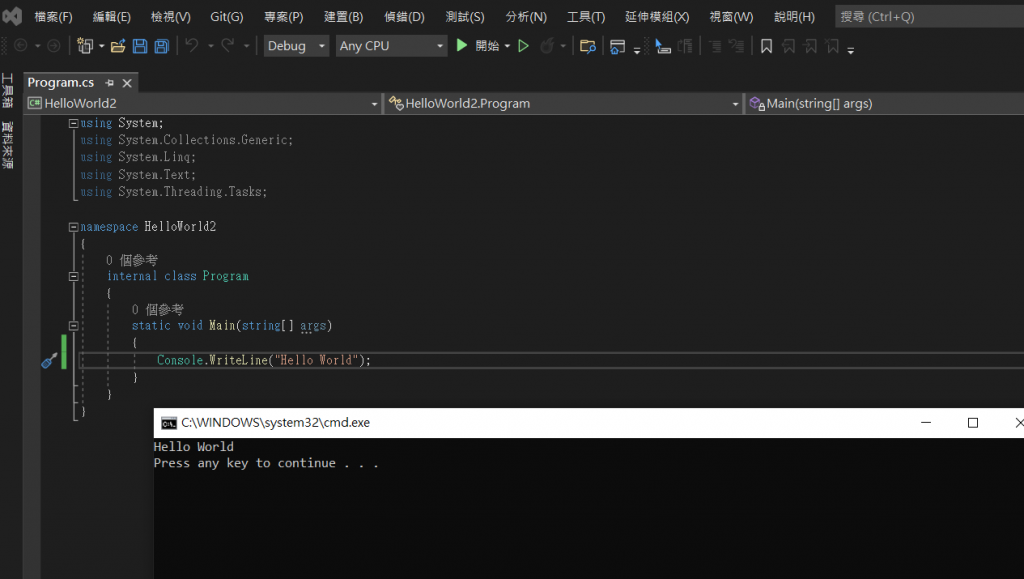This screenshot has width=1024, height=579.
Task: Open the 分析(N) menu
Action: 526,17
